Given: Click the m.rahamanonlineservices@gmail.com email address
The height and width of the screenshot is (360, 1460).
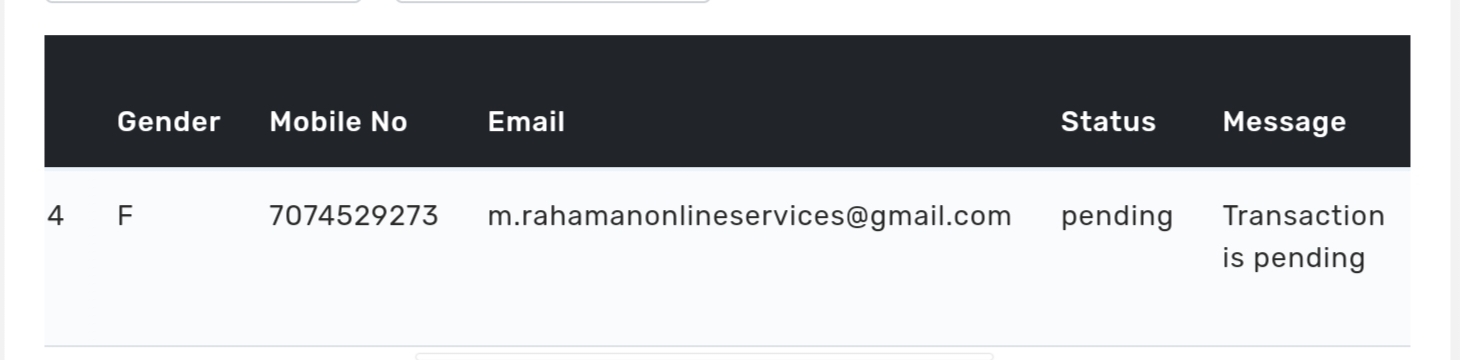Looking at the screenshot, I should point(749,216).
